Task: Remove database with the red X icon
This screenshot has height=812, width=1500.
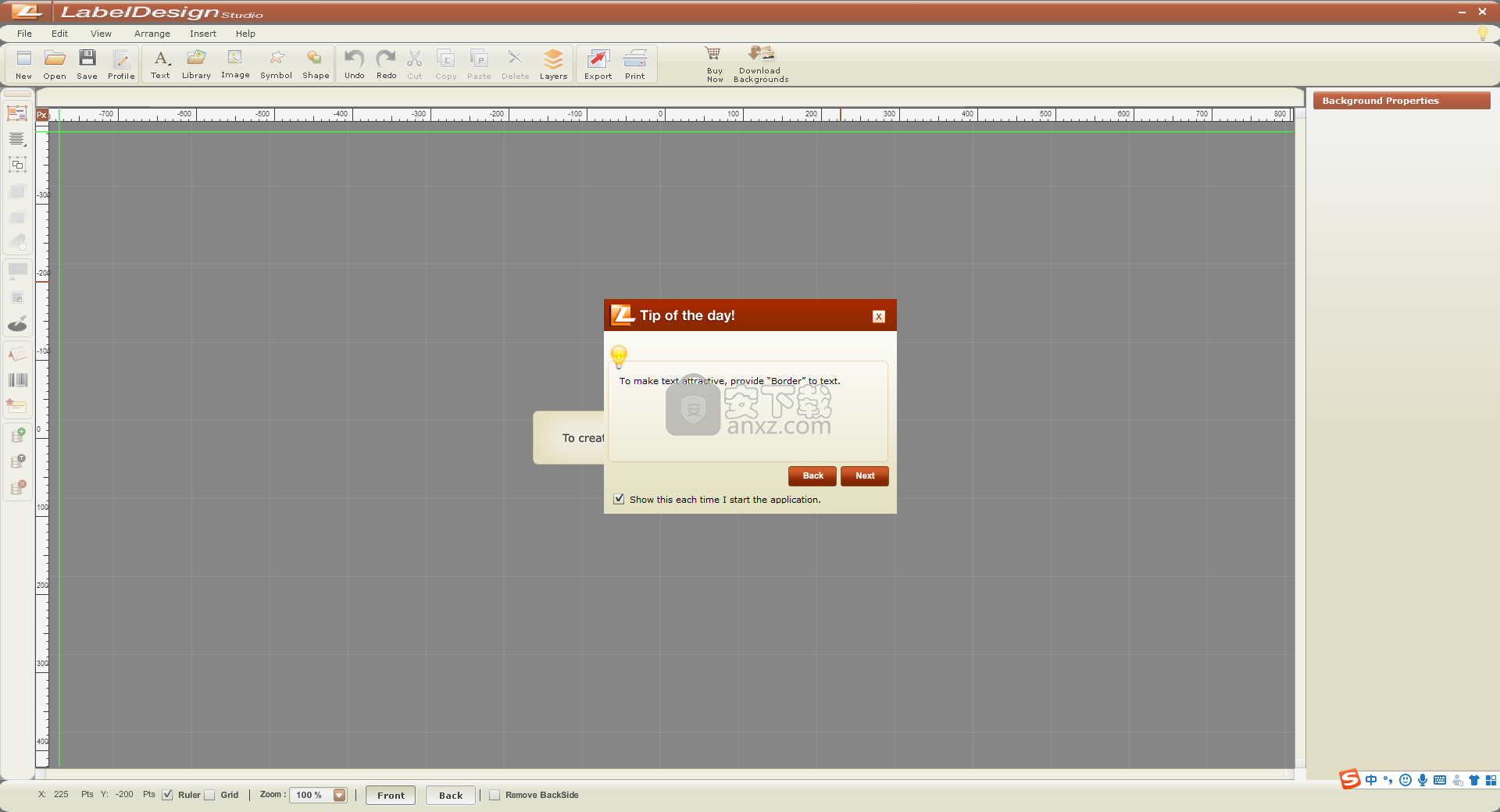Action: [17, 489]
